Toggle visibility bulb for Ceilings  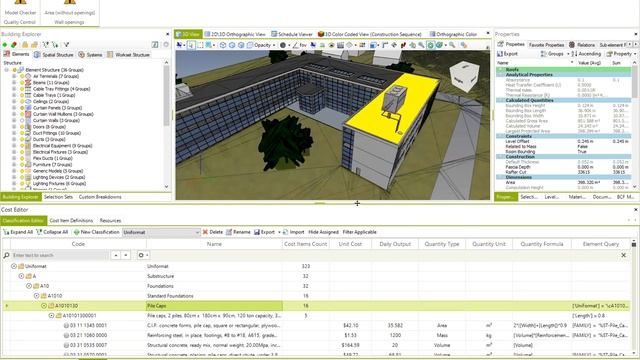pyautogui.click(x=22, y=102)
